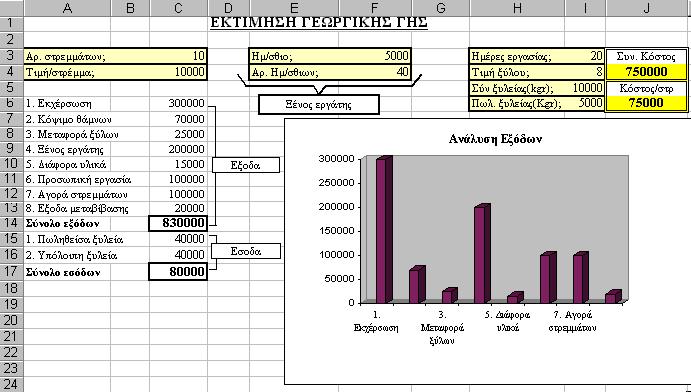Select row header 17
691x392 pixels.
pos(11,272)
